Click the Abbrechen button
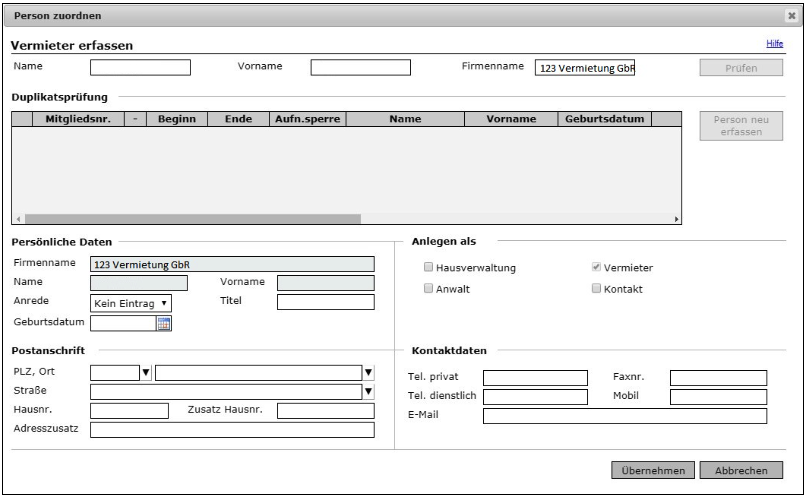807x499 pixels. 741,470
